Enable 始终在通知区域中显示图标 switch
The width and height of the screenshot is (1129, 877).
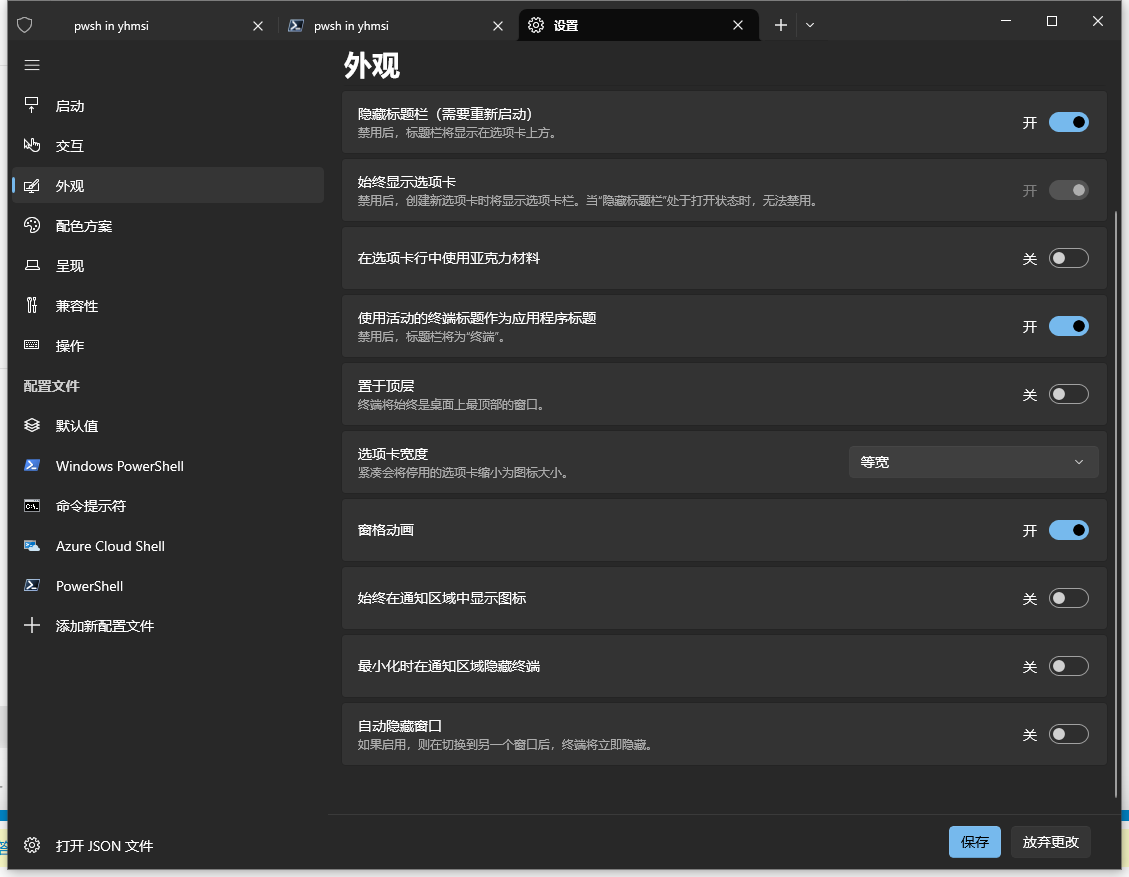[x=1069, y=598]
